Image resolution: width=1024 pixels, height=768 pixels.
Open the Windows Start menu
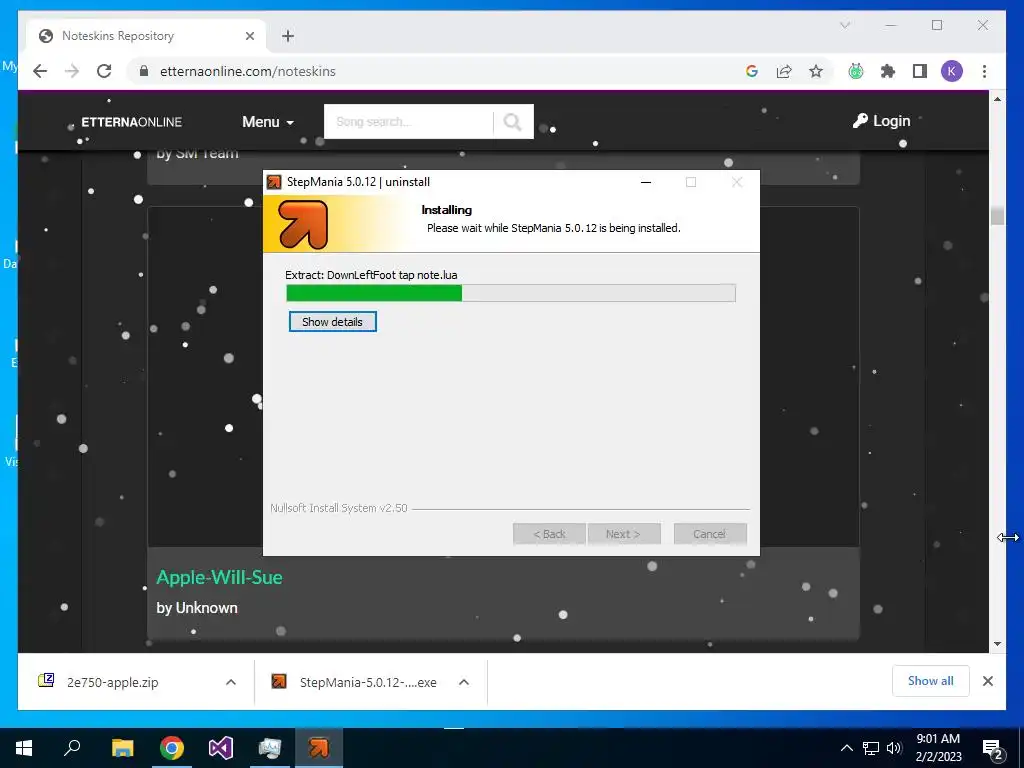click(x=24, y=748)
